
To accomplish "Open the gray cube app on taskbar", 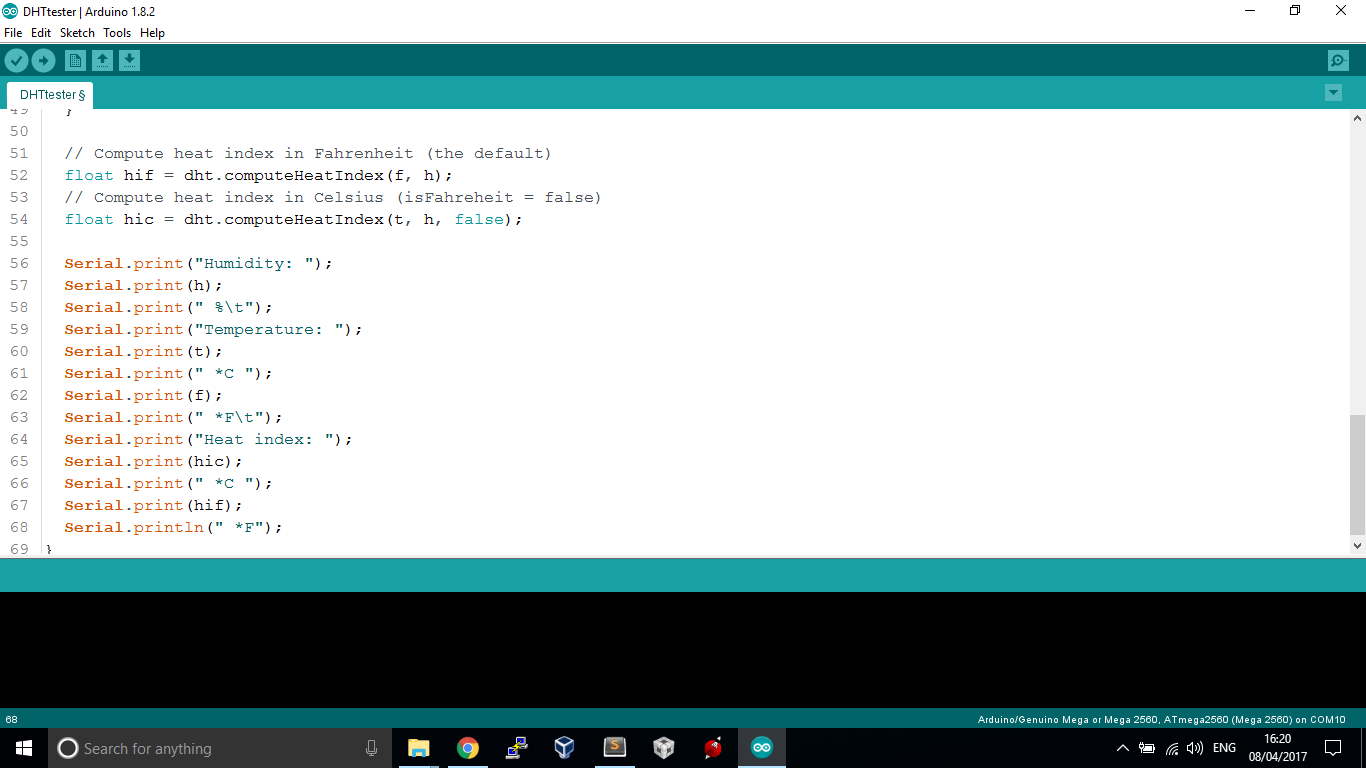I will (x=663, y=748).
